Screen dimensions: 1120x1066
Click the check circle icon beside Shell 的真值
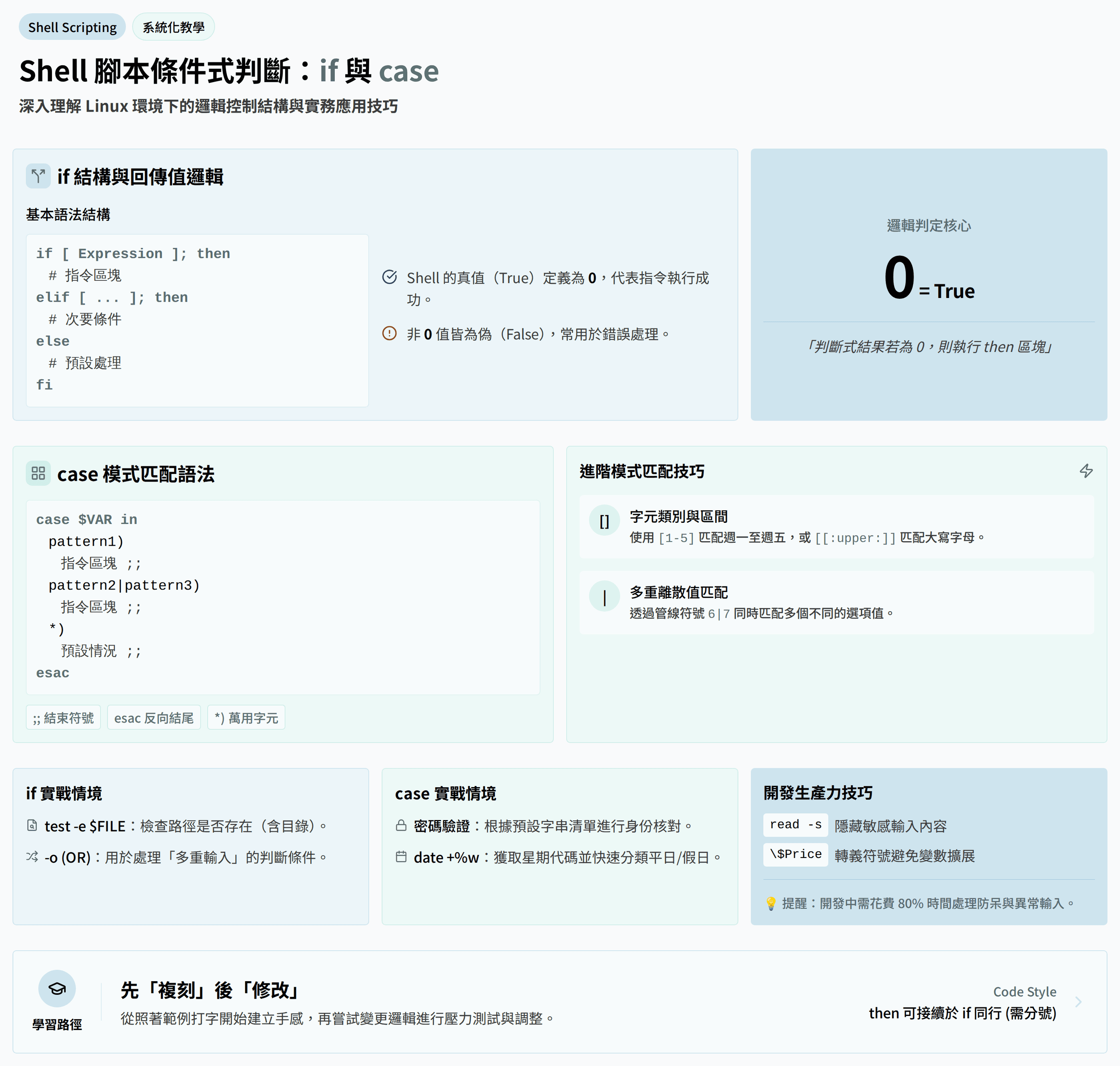(x=389, y=277)
